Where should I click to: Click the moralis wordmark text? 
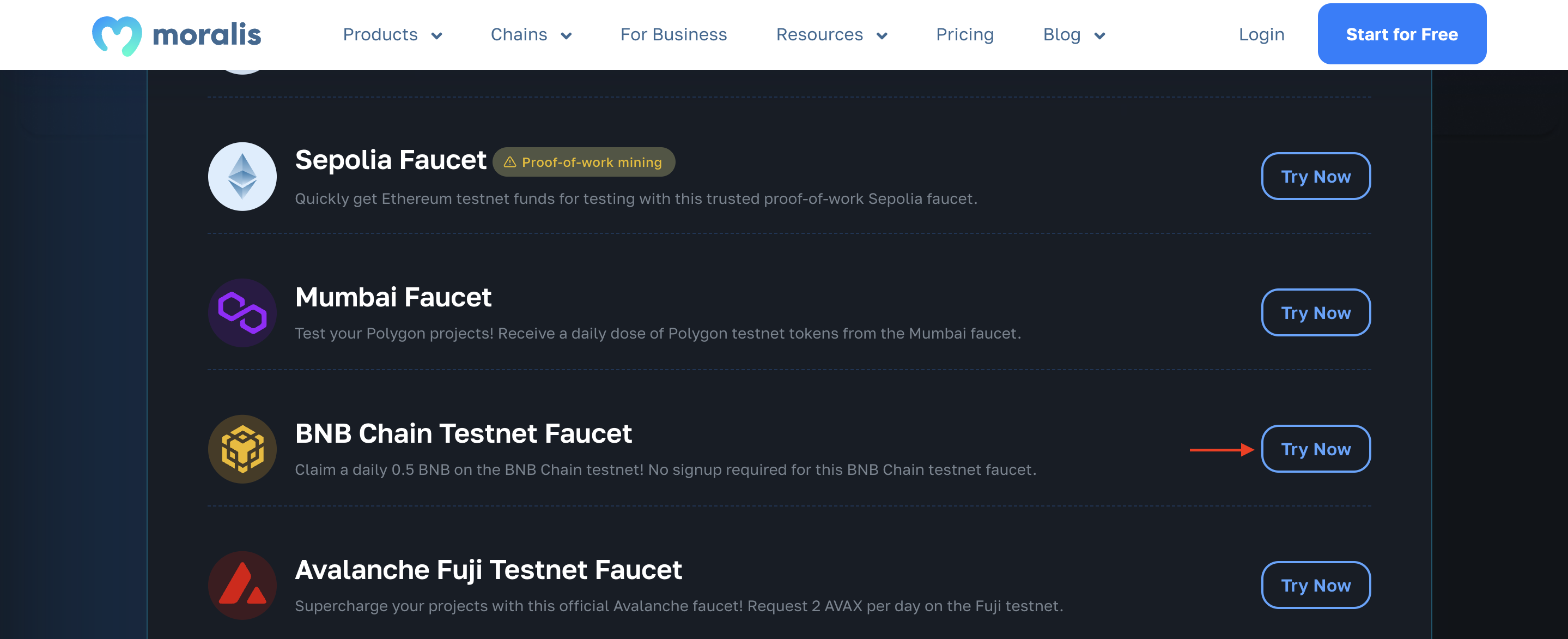[206, 35]
